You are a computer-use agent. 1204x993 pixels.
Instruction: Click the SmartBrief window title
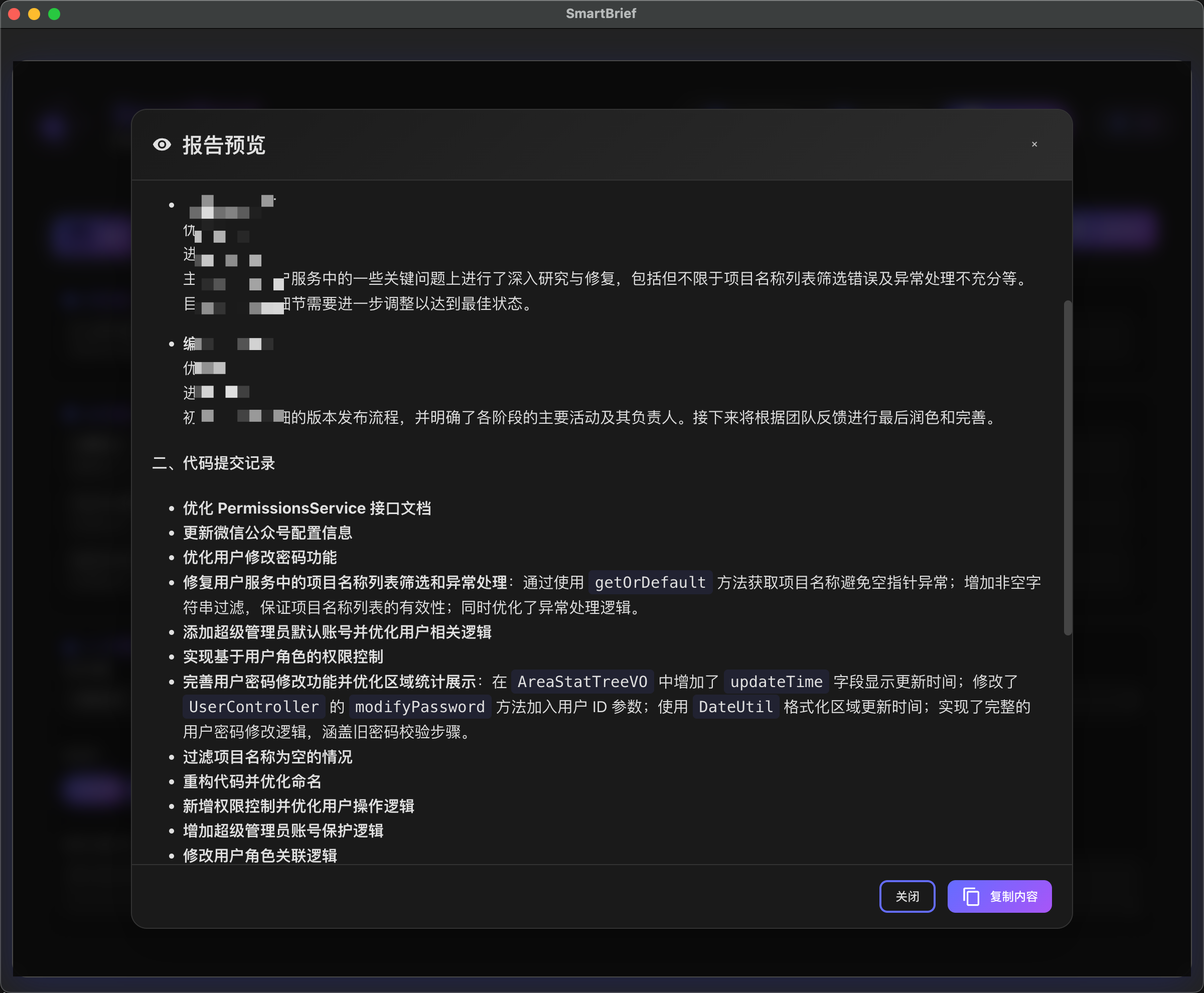601,13
